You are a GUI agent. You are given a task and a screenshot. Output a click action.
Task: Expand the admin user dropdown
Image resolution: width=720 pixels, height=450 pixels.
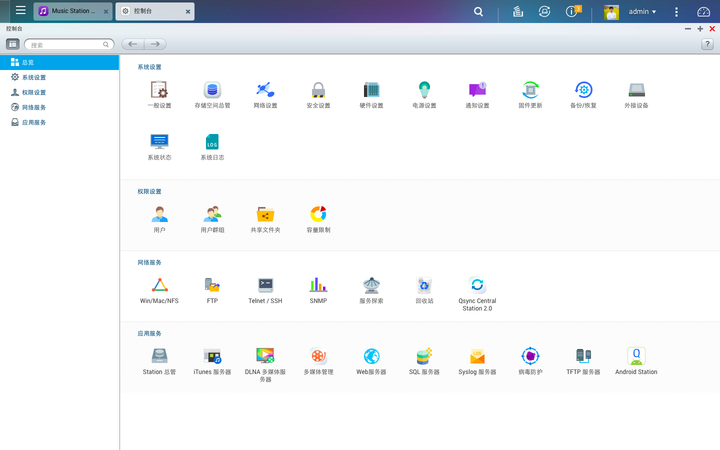[642, 11]
